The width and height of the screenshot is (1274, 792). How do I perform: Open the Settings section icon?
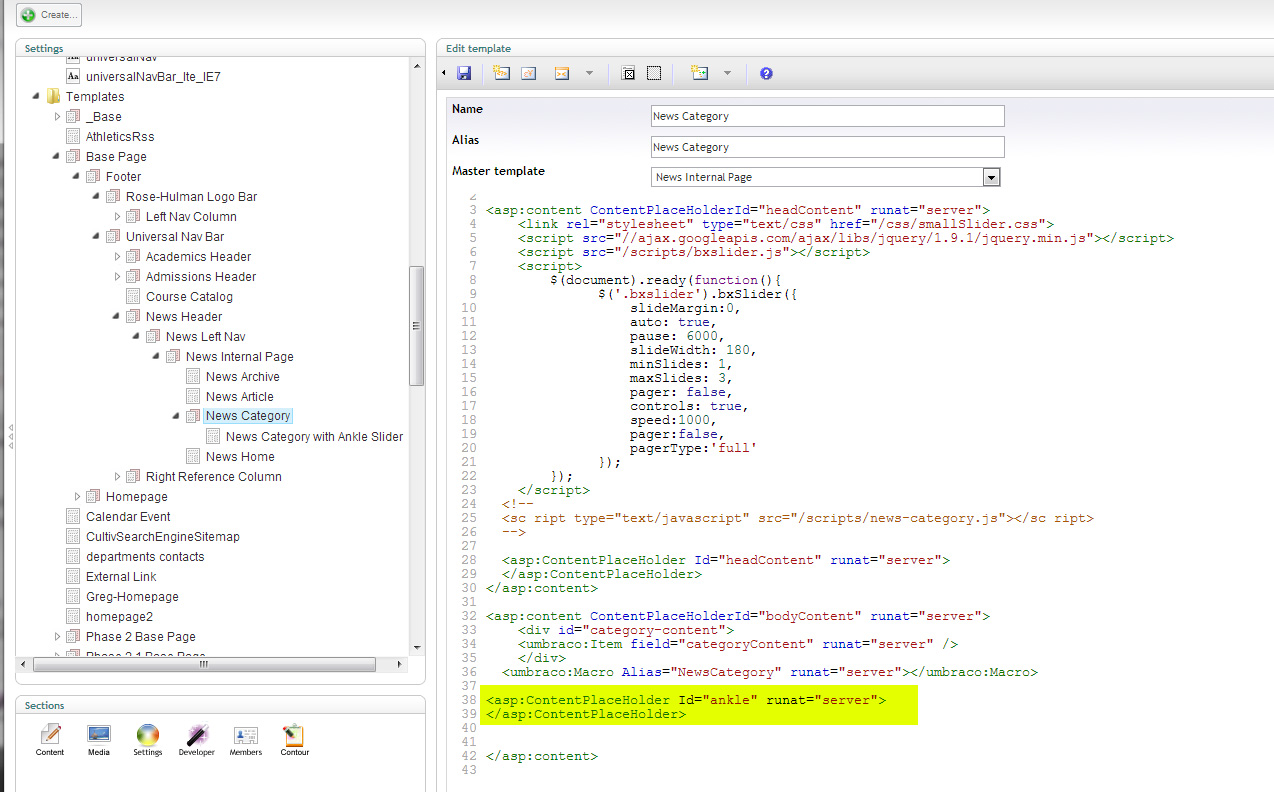(x=148, y=740)
